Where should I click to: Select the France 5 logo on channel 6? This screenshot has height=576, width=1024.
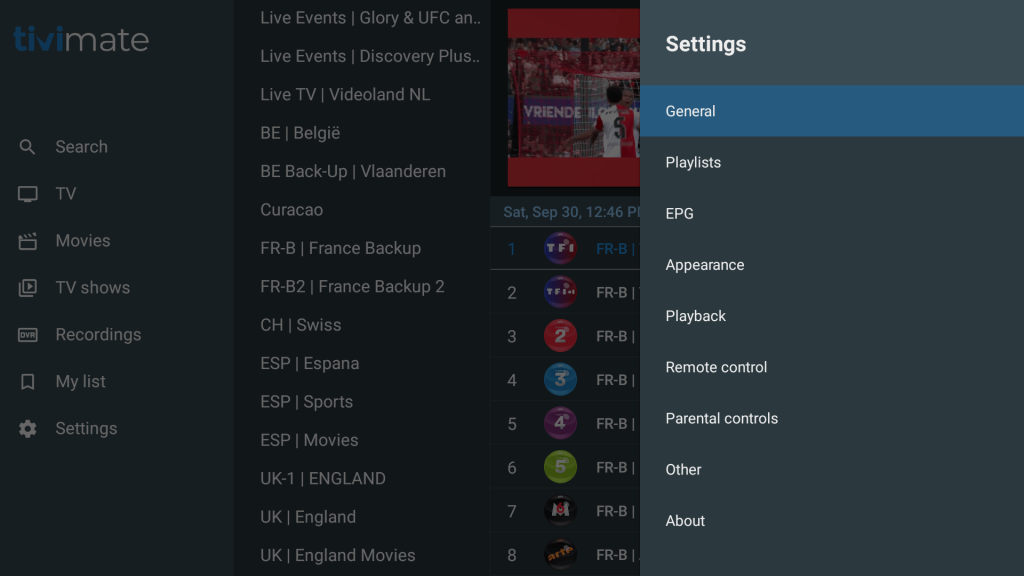tap(560, 467)
